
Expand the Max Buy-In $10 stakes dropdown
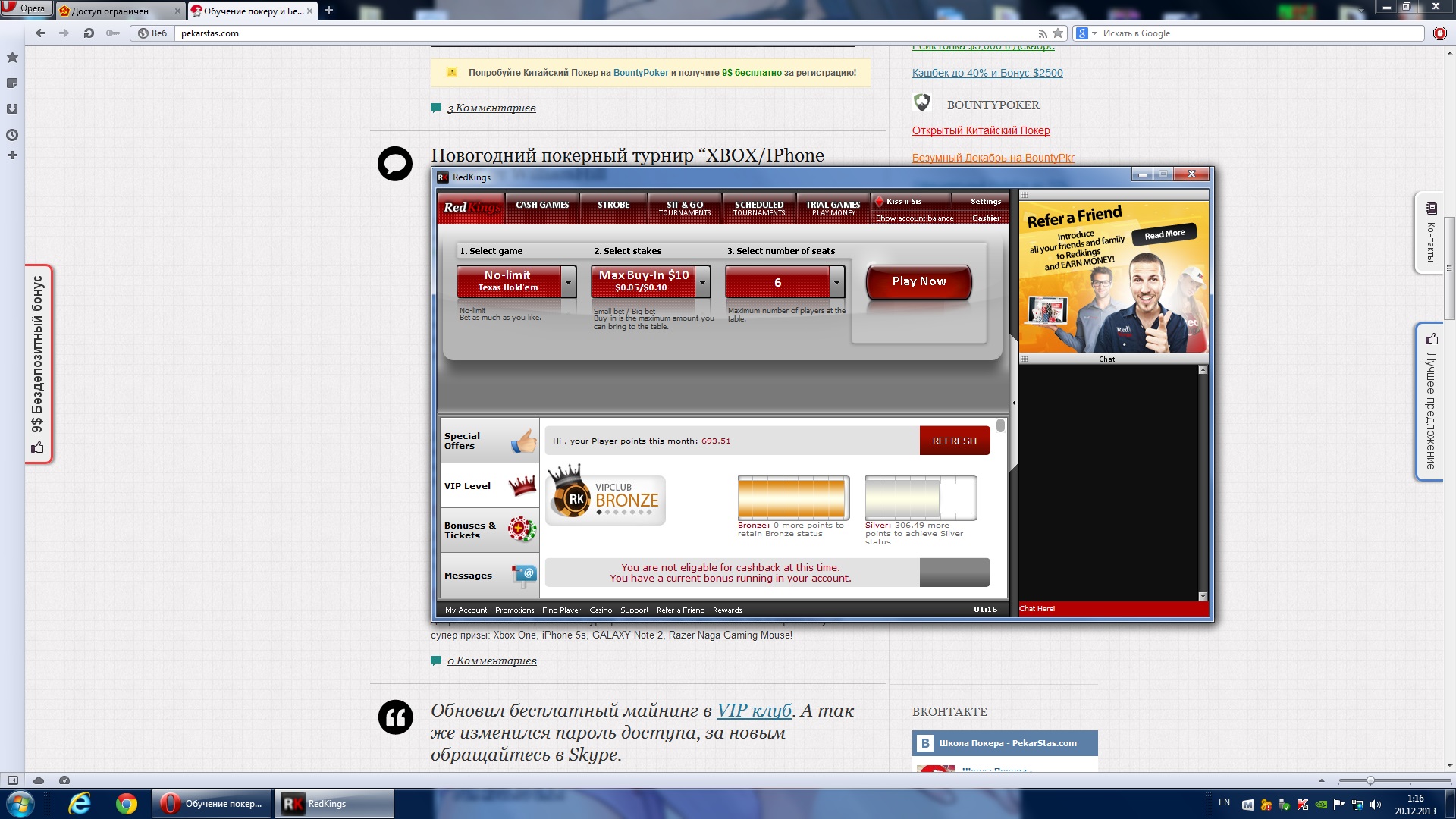[x=703, y=282]
